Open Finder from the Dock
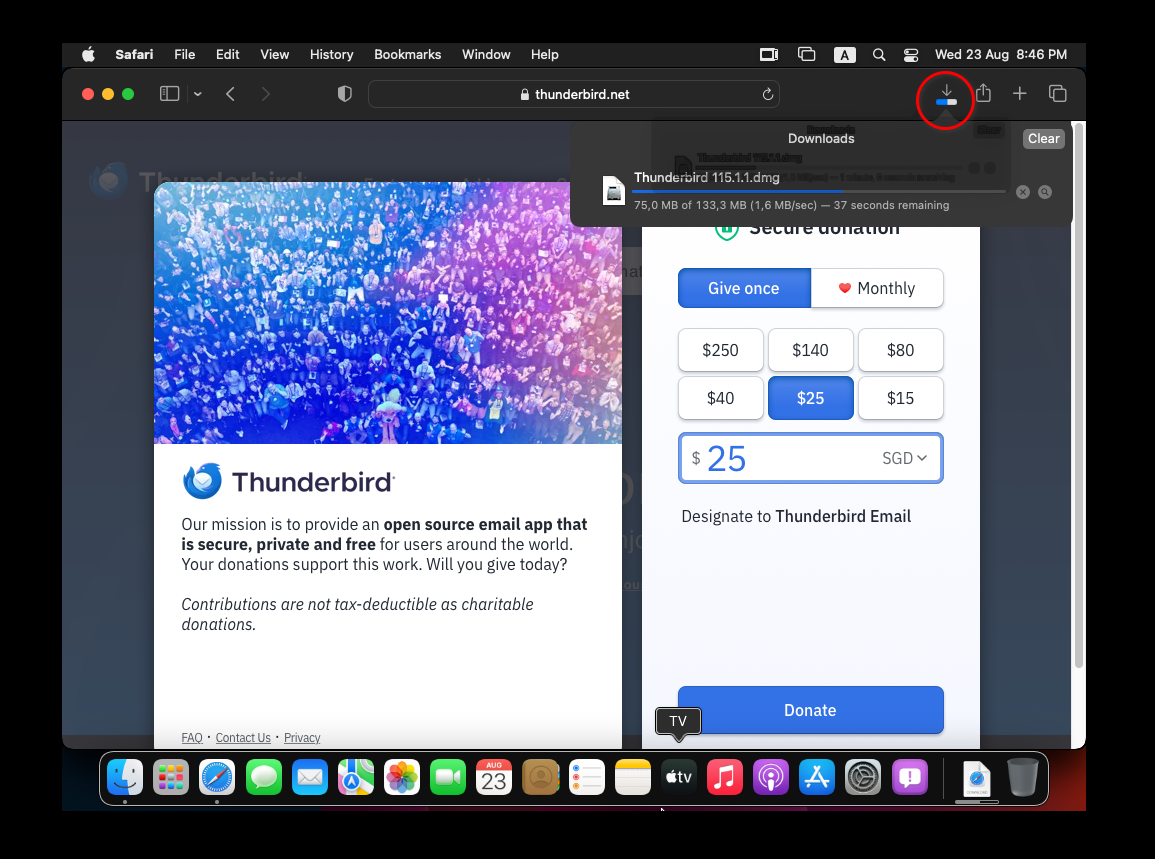The image size is (1155, 859). coord(125,777)
